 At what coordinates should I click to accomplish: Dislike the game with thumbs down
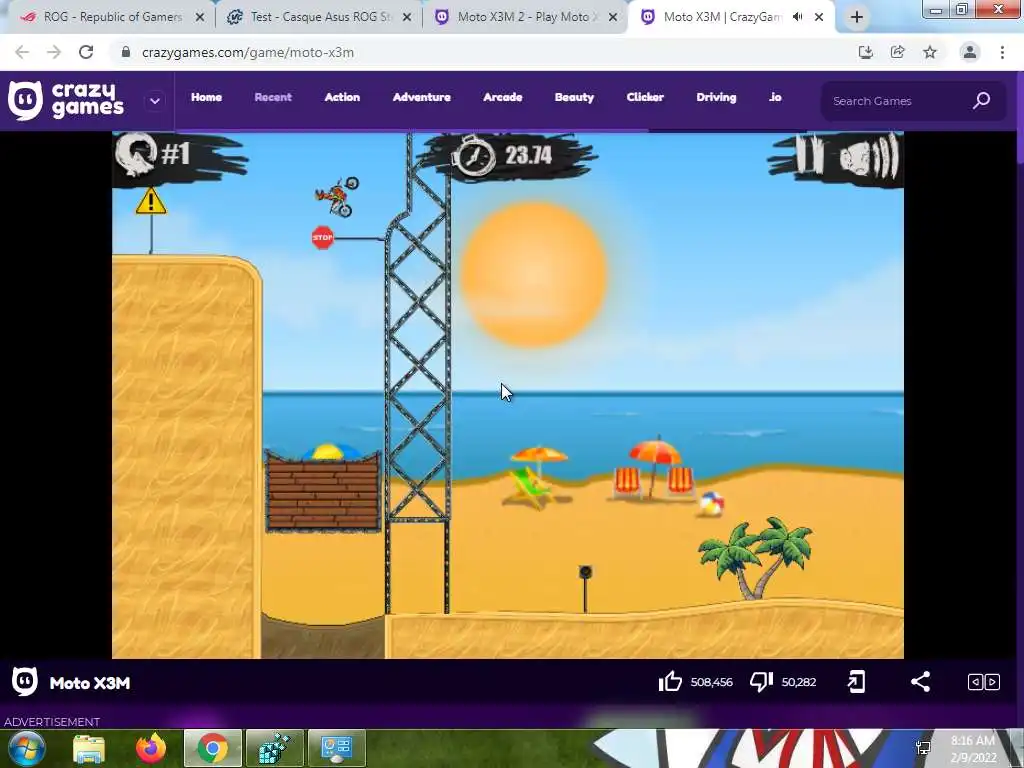(761, 682)
